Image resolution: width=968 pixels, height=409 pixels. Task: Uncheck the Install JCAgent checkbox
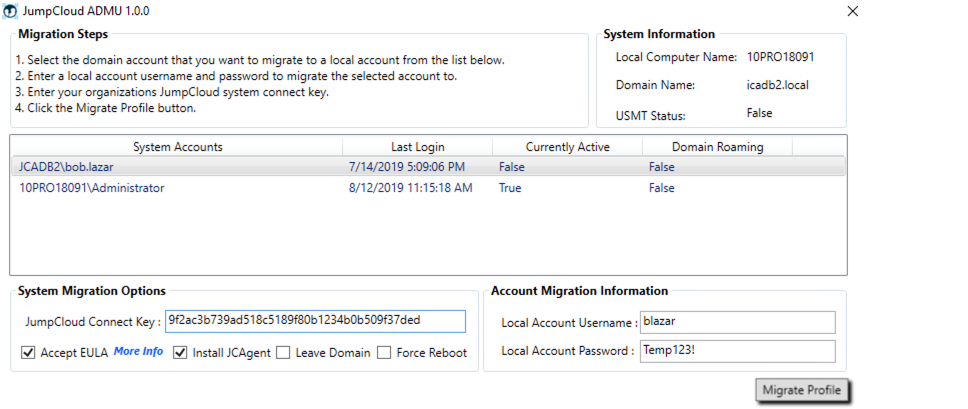pyautogui.click(x=180, y=353)
